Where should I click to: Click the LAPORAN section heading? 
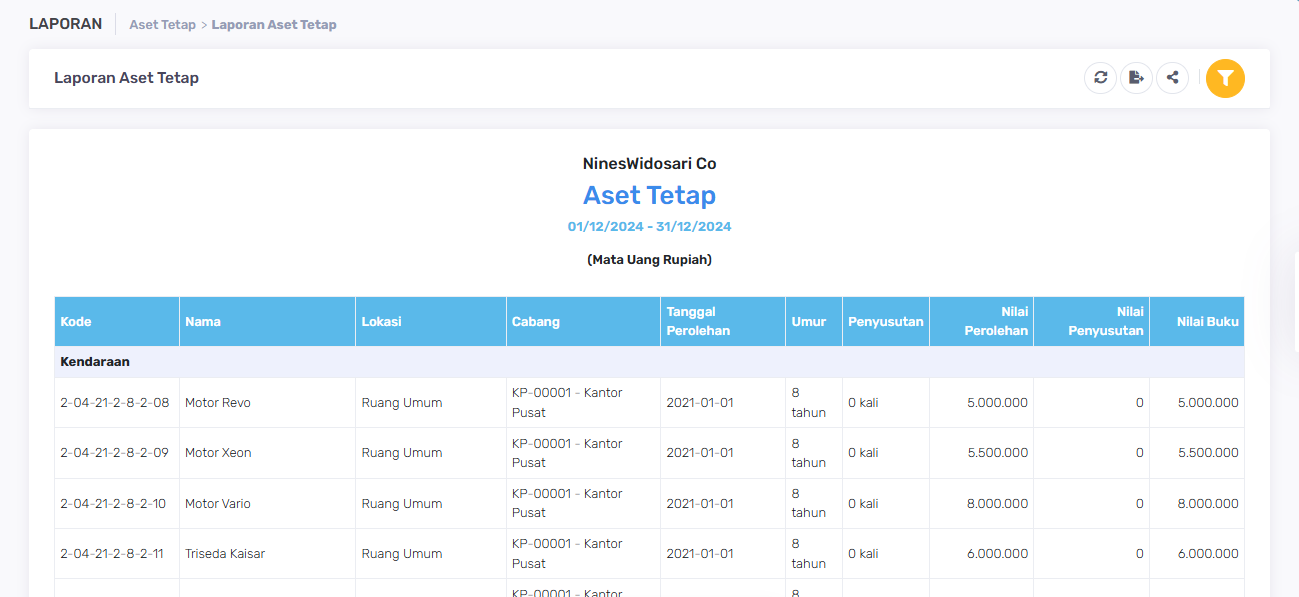(x=66, y=24)
